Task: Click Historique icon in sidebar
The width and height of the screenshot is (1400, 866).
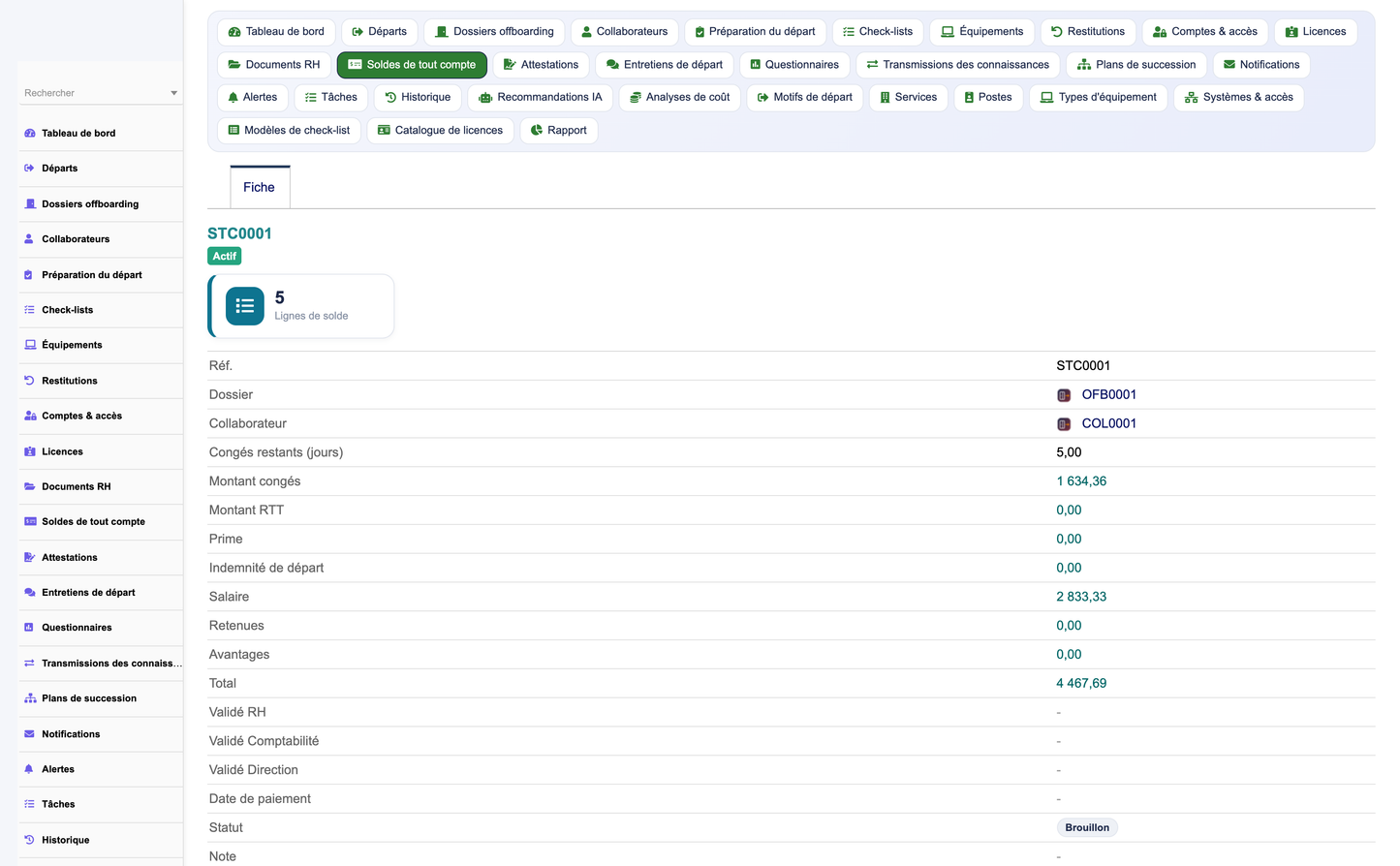Action: [30, 840]
